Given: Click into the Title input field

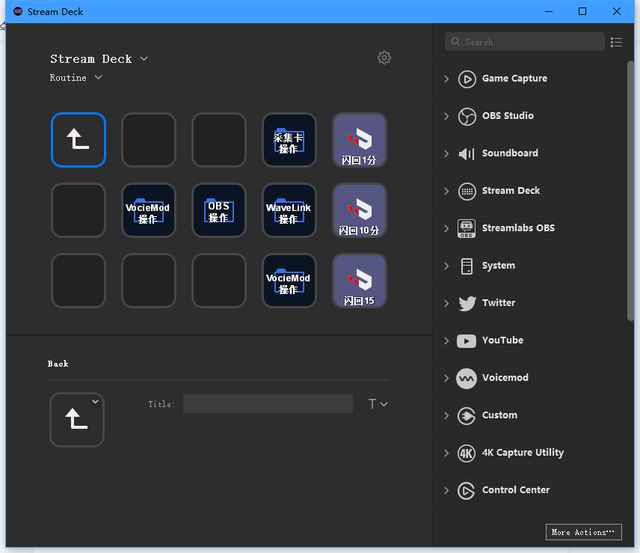Looking at the screenshot, I should pyautogui.click(x=268, y=404).
